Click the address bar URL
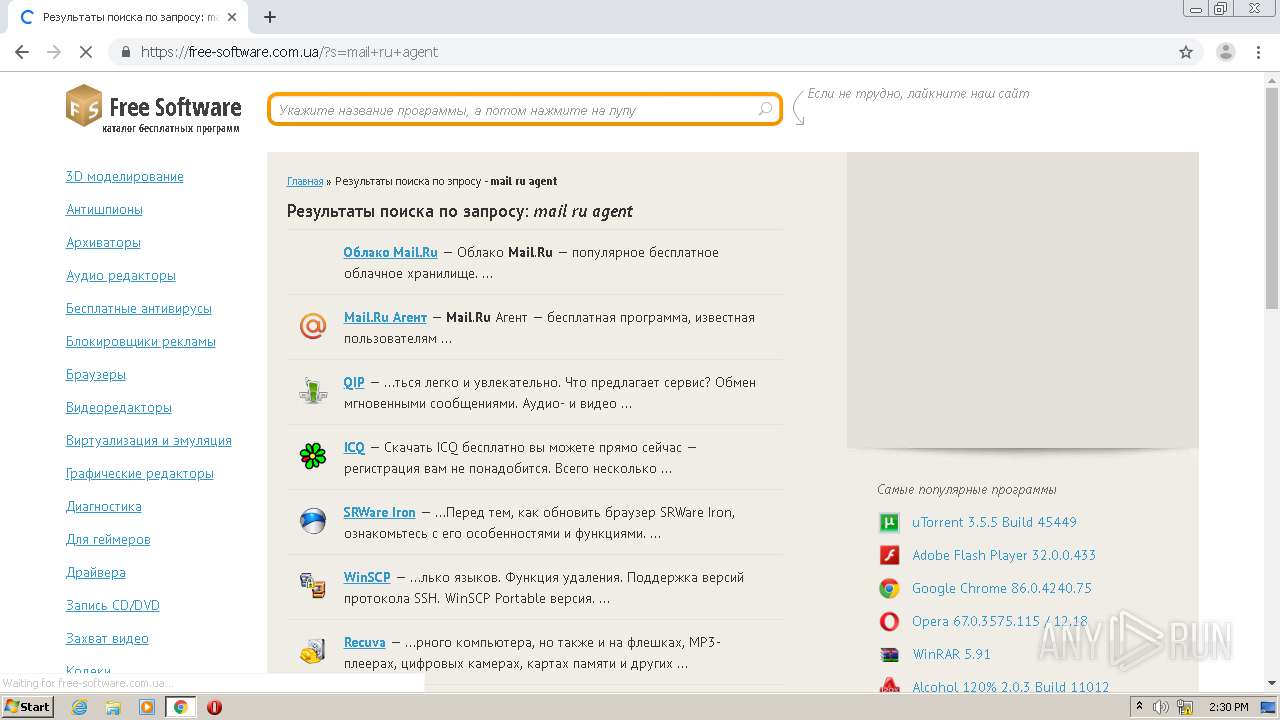The image size is (1280, 720). (289, 52)
